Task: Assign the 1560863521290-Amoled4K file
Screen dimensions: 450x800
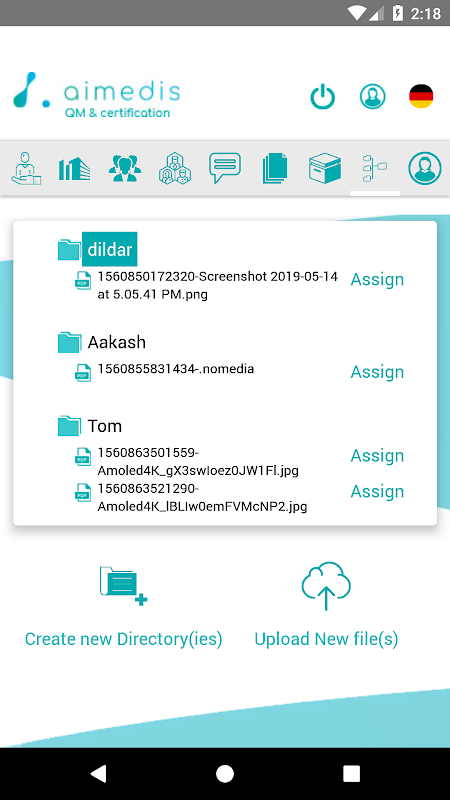Action: point(377,491)
